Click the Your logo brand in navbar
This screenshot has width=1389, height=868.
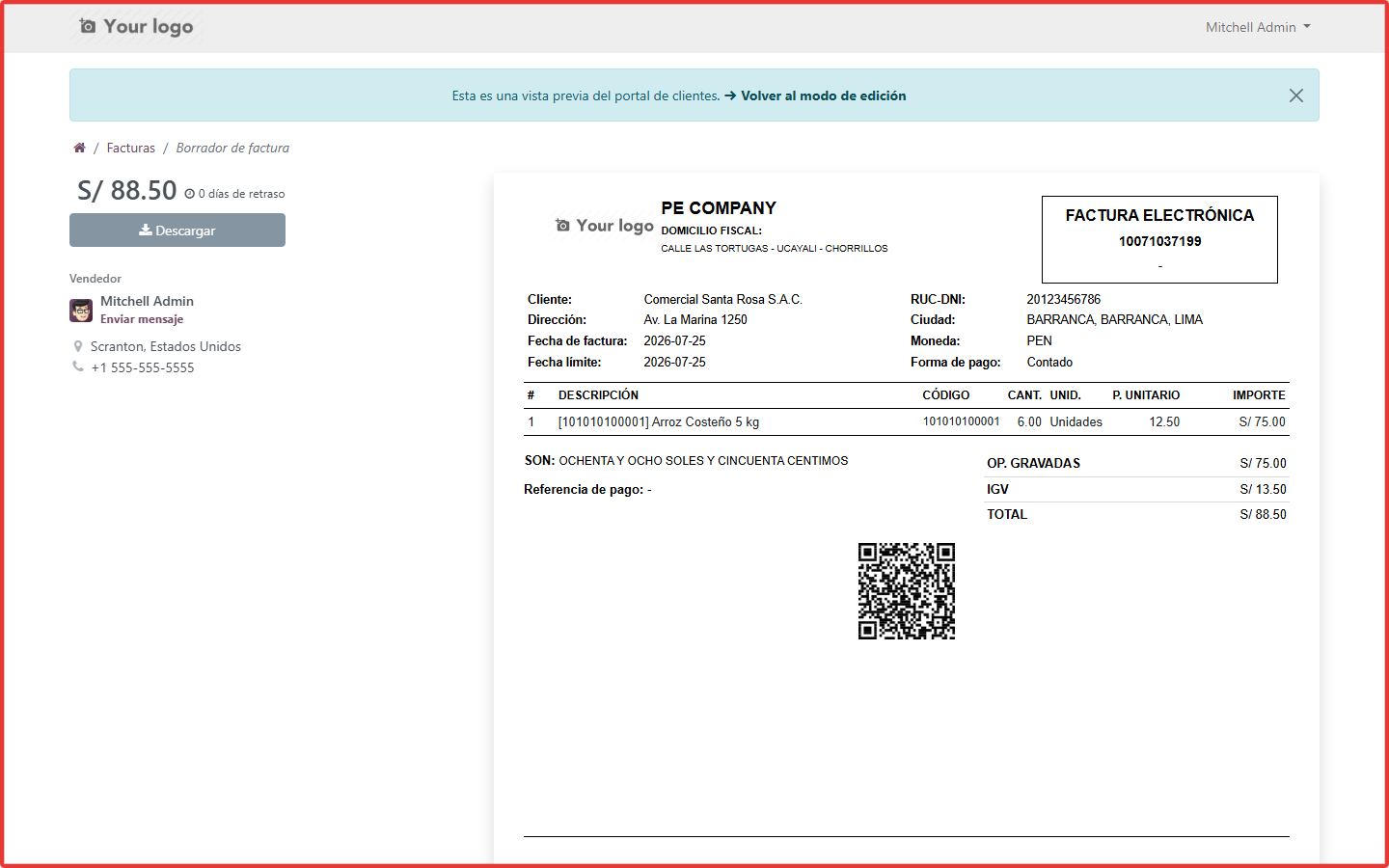click(x=136, y=26)
